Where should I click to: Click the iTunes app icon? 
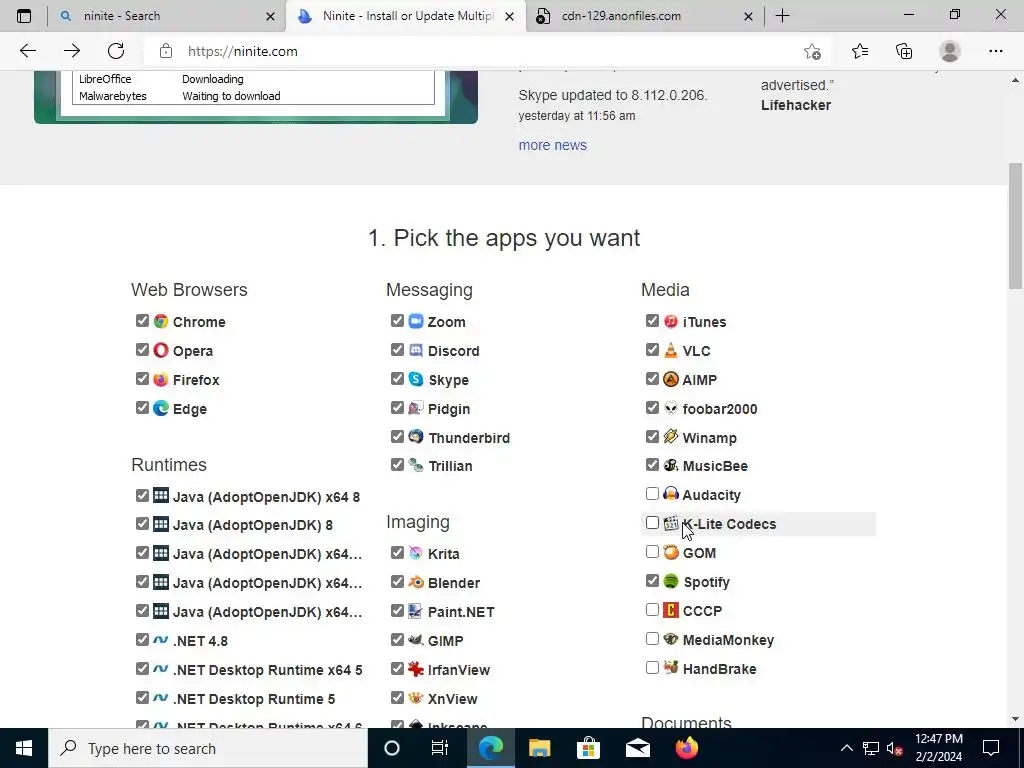671,321
